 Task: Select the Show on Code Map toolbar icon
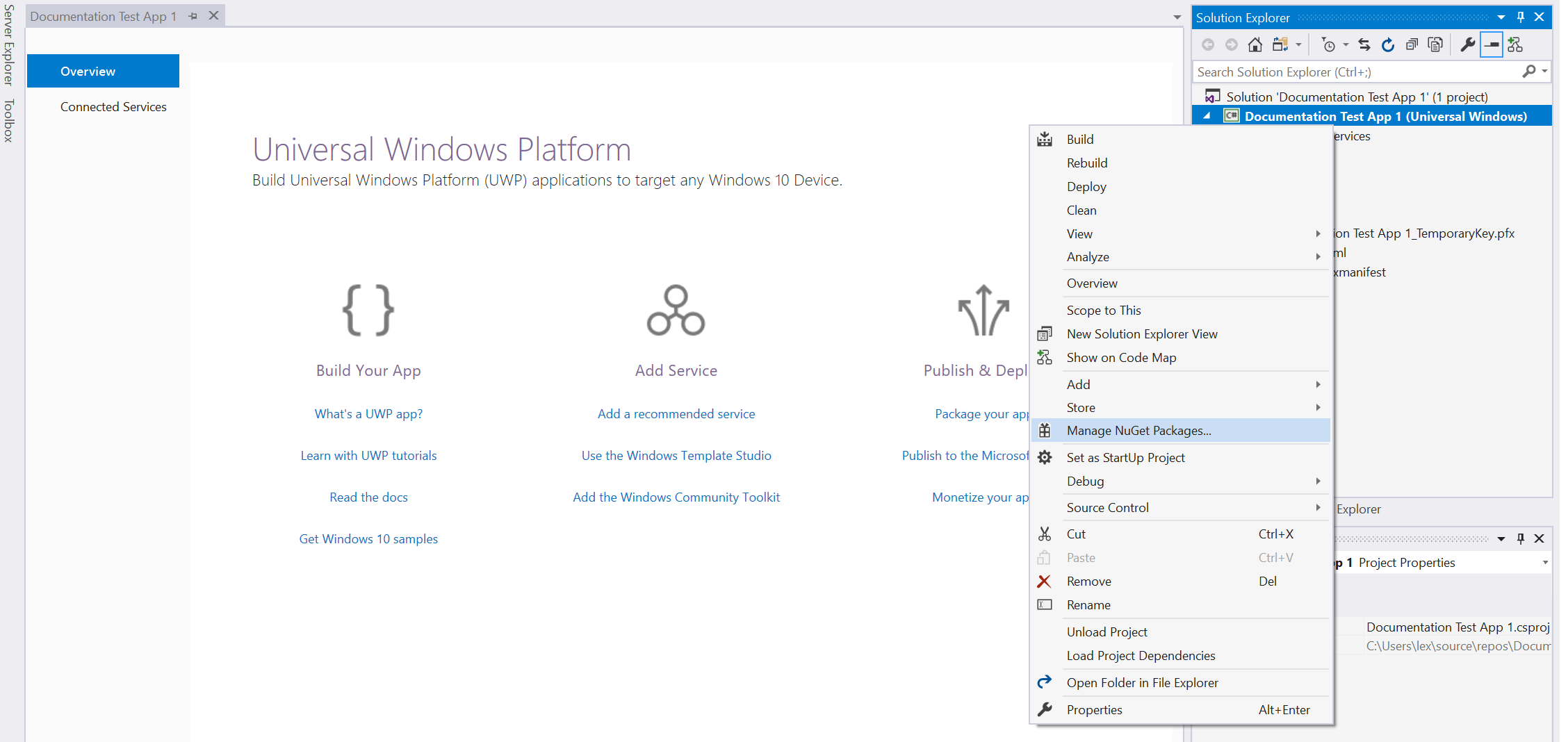pyautogui.click(x=1515, y=45)
